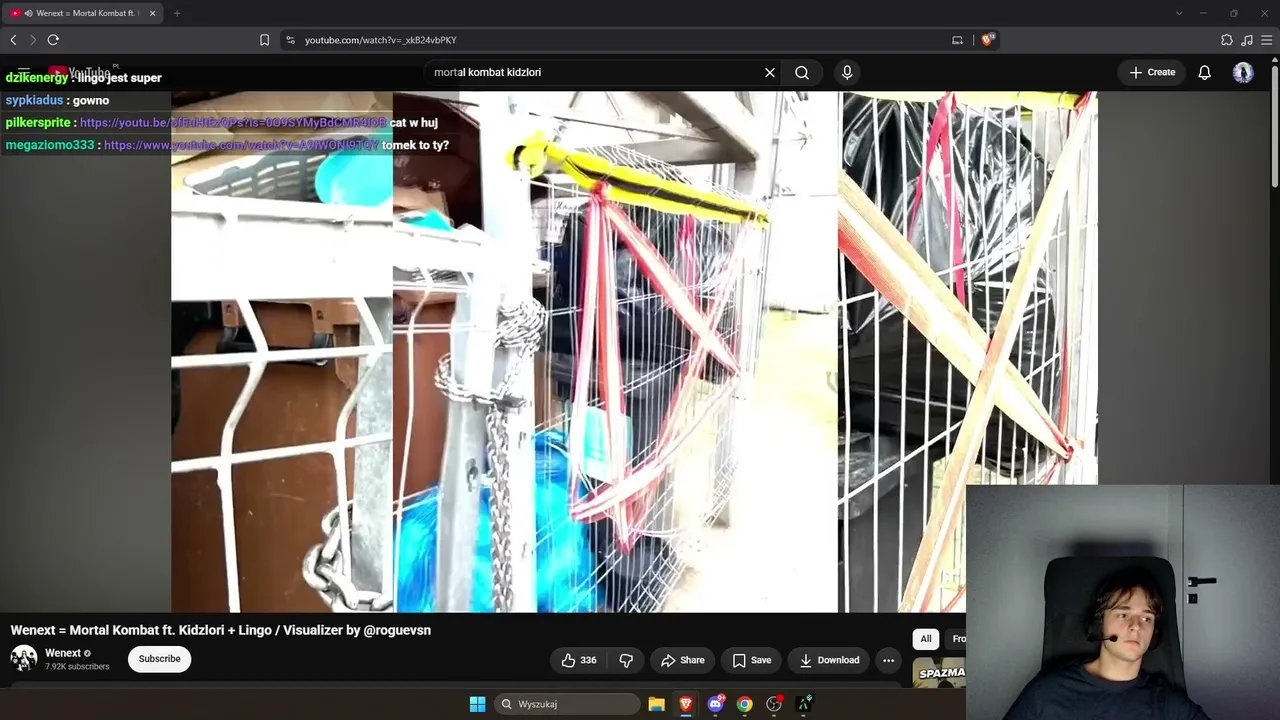Launch File Explorer from the taskbar
This screenshot has width=1280, height=720.
click(x=656, y=704)
